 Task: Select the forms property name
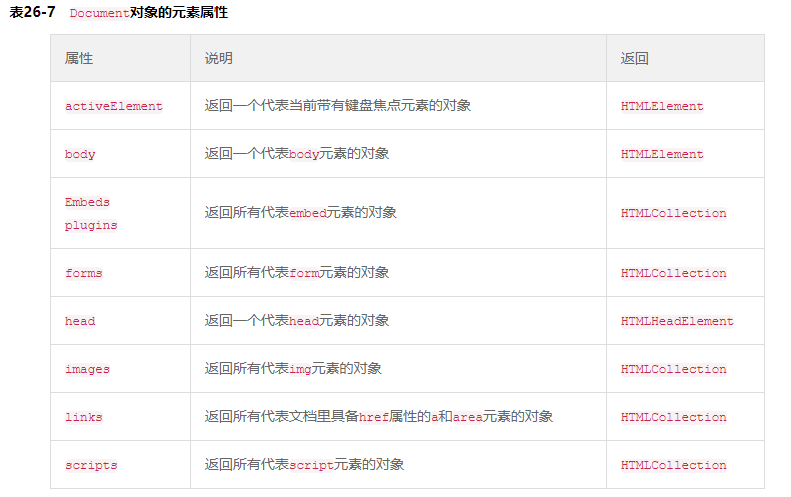coord(83,273)
